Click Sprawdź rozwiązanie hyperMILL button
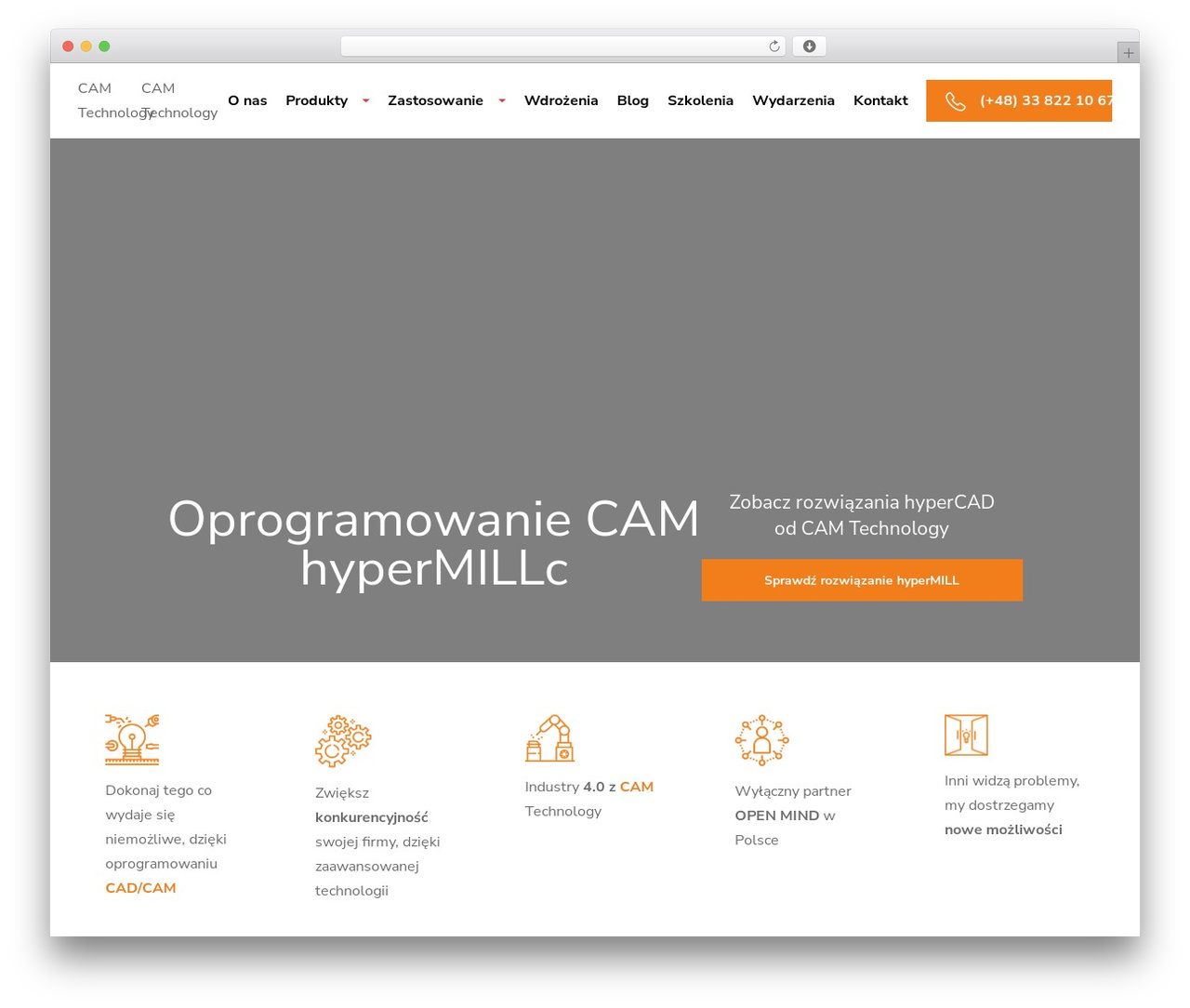Screen dimensions: 1190x1008 point(862,580)
